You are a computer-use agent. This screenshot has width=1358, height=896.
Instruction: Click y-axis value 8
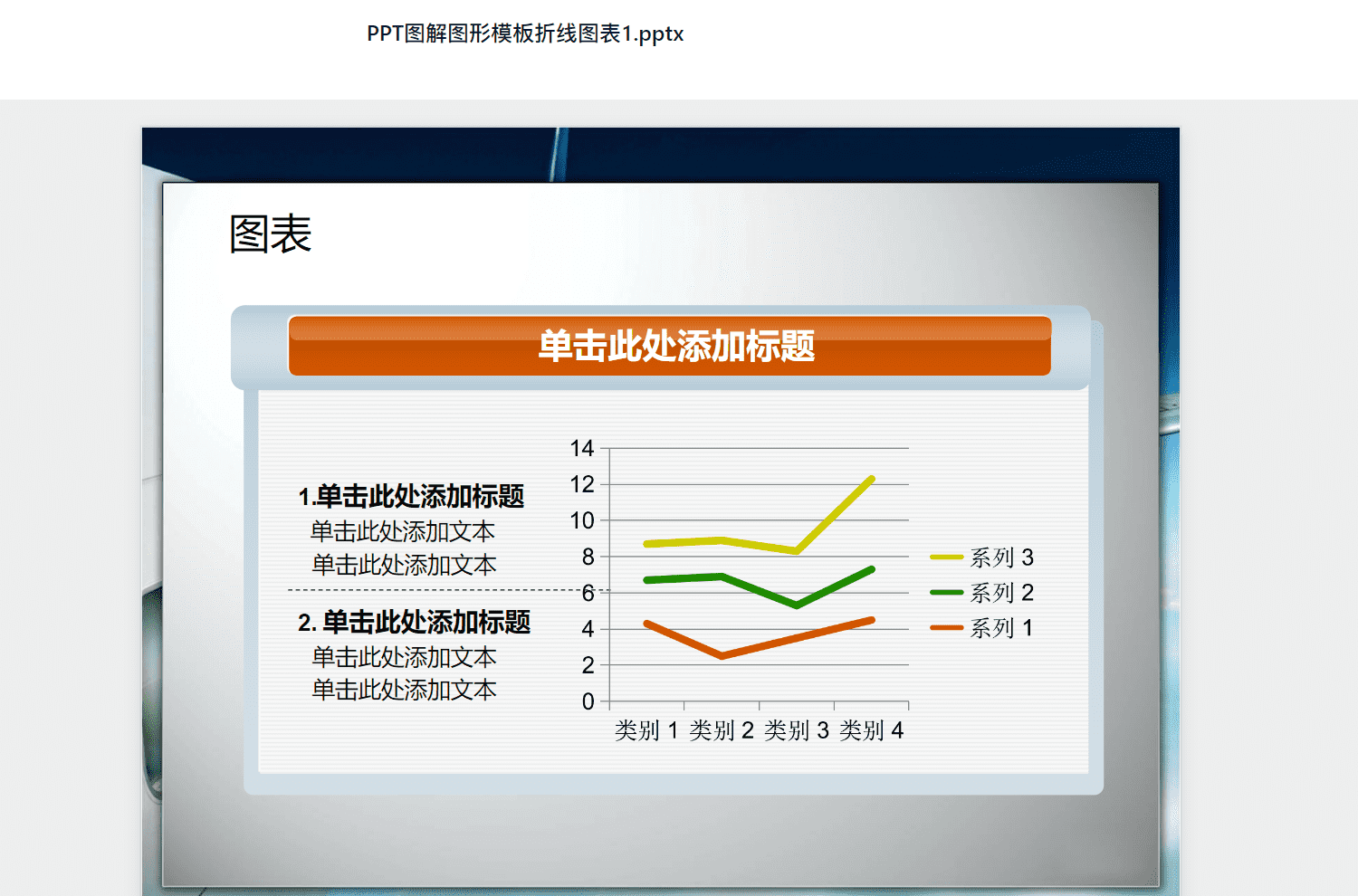click(588, 557)
